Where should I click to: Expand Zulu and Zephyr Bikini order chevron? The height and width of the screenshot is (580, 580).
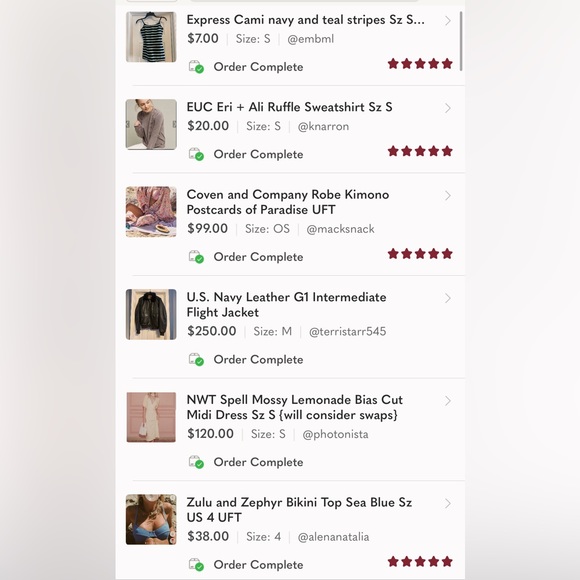click(x=448, y=503)
